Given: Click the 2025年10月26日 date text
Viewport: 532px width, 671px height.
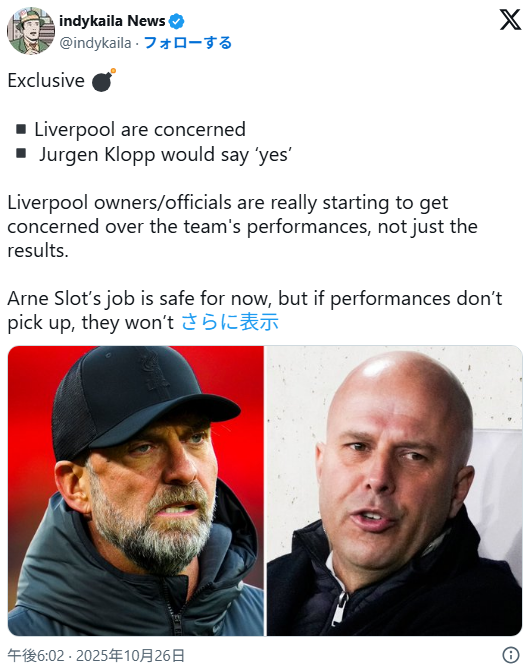Looking at the screenshot, I should [130, 655].
